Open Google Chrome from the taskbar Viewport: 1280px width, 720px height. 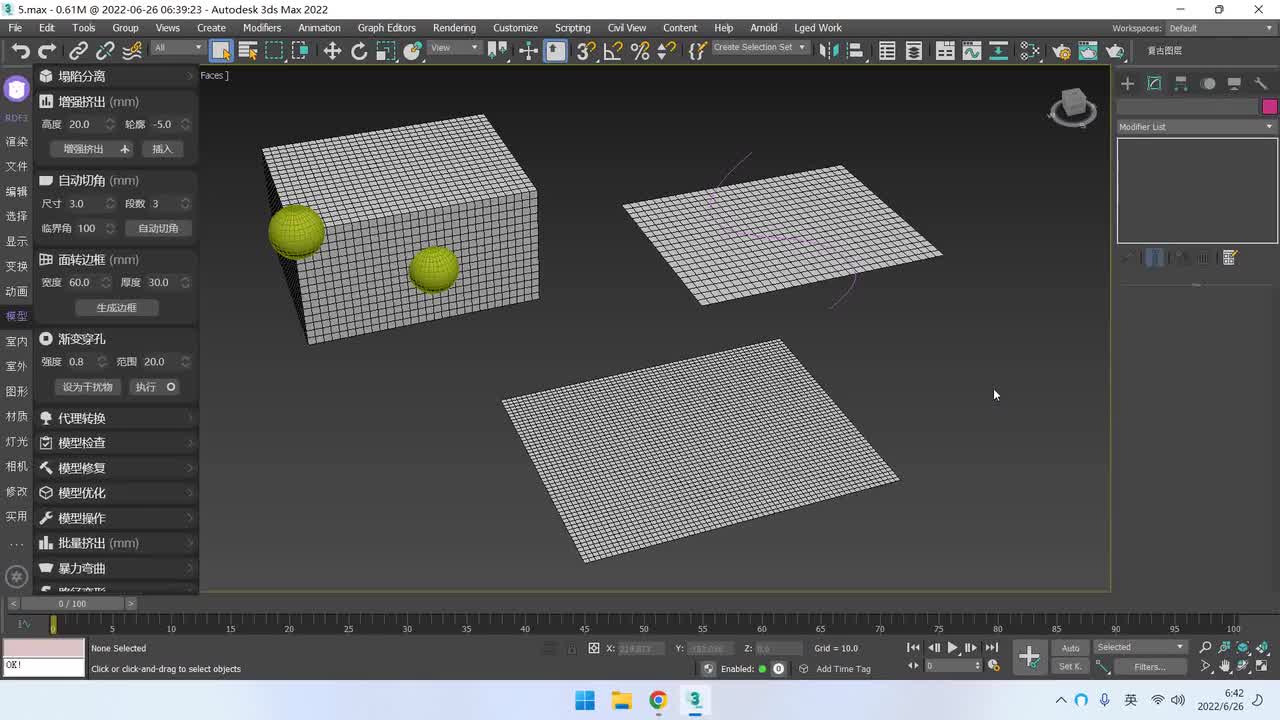658,700
